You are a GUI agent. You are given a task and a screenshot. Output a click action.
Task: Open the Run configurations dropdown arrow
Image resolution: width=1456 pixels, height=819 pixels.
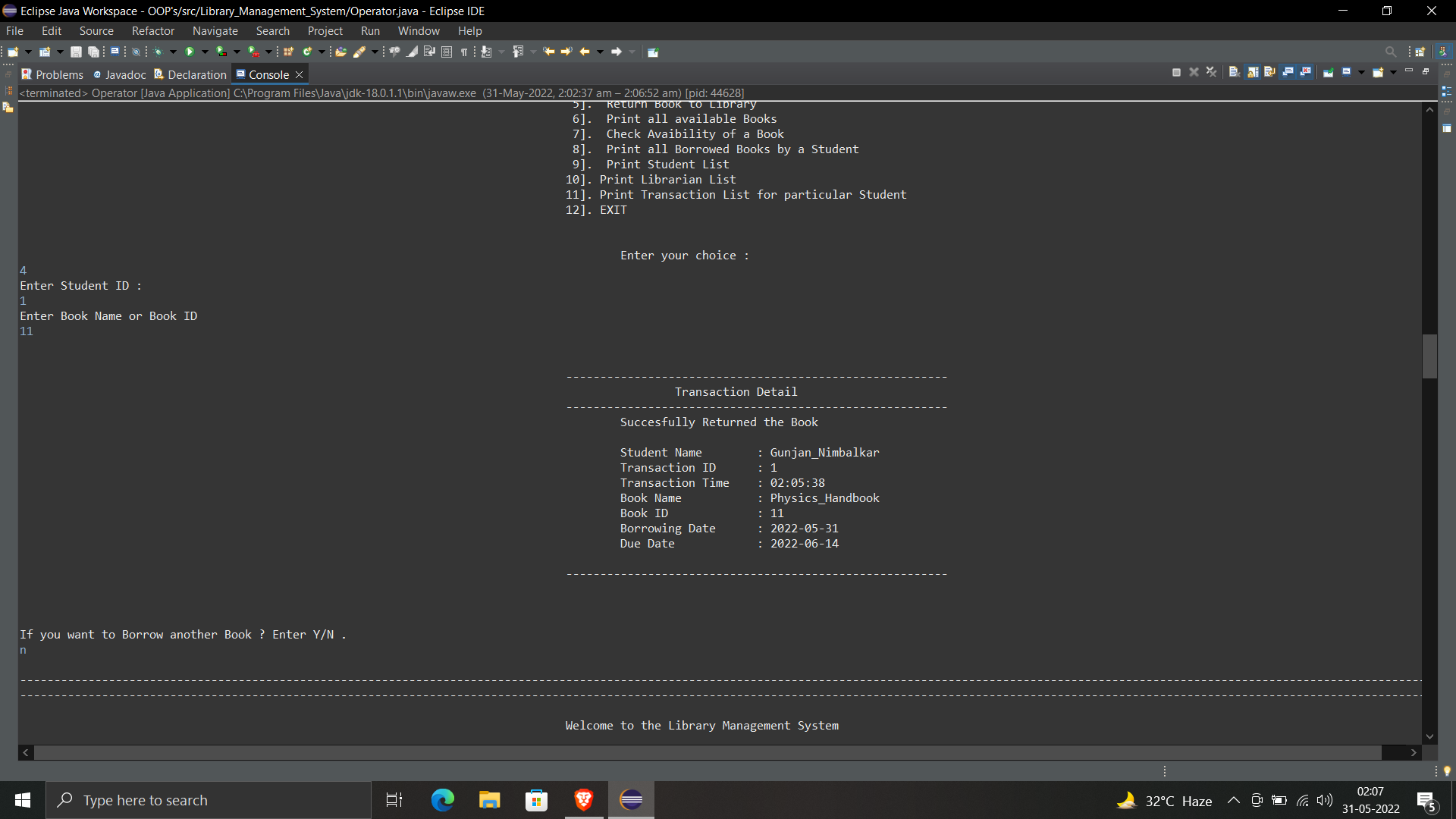tap(205, 52)
